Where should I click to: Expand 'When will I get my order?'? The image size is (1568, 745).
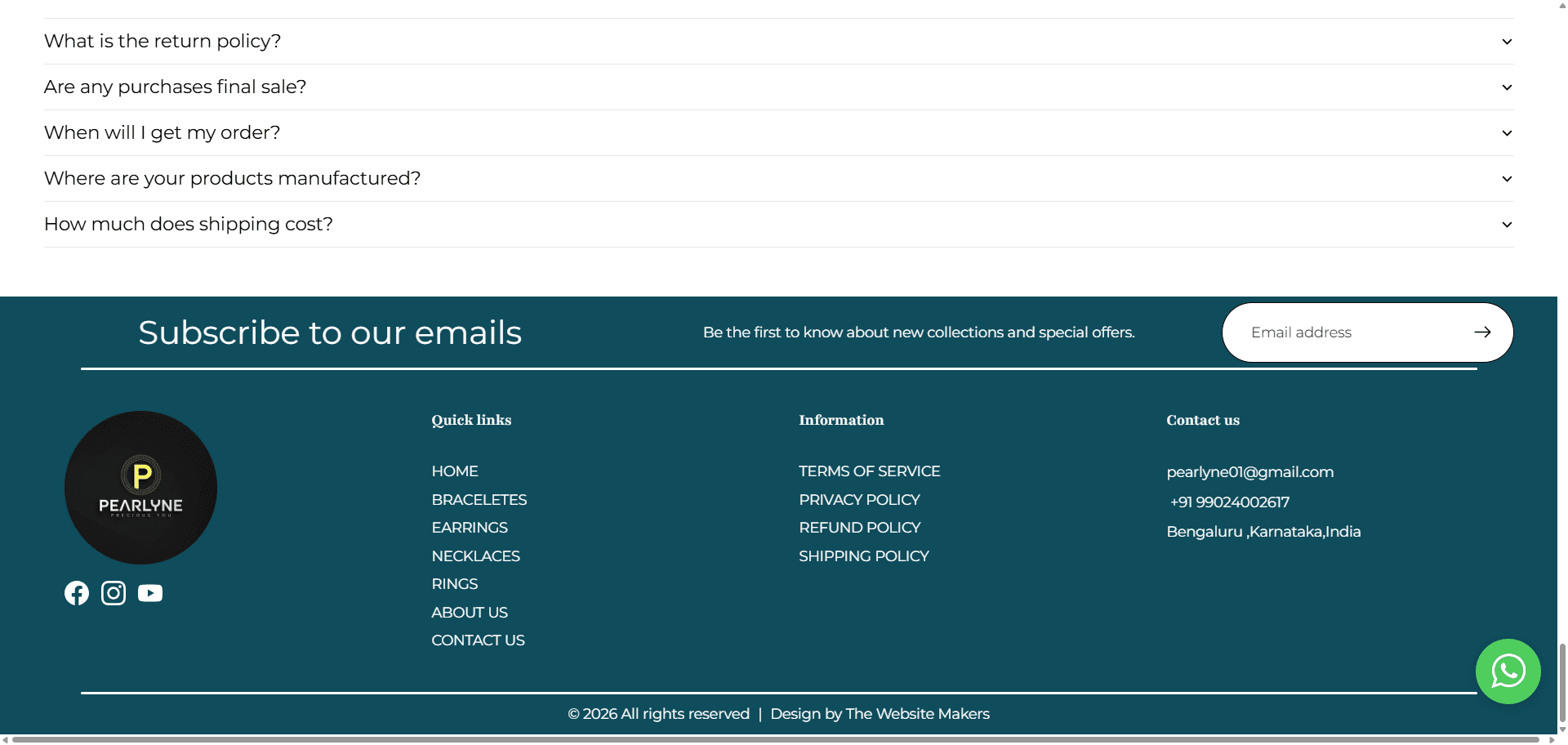point(778,133)
